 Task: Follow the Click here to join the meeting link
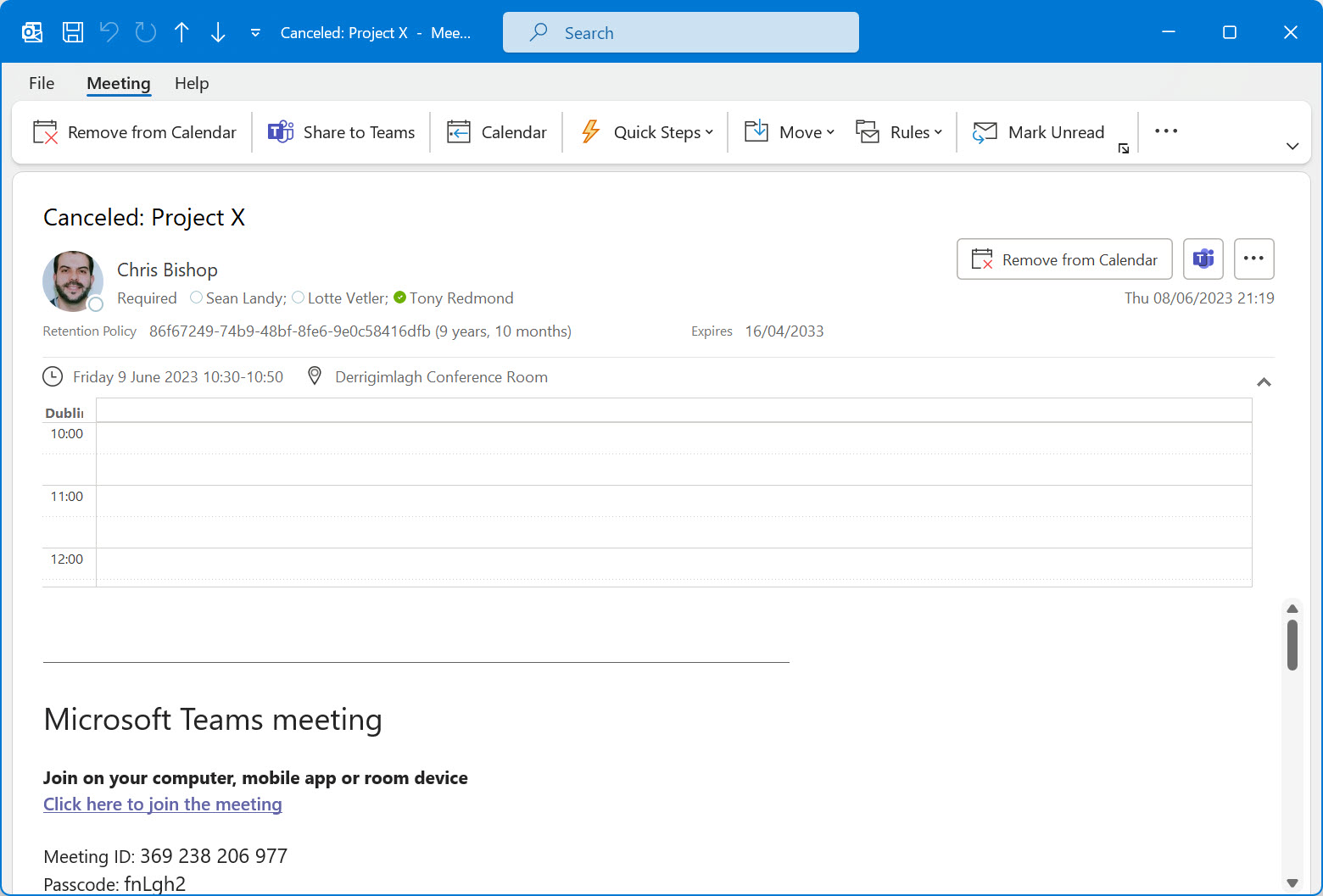(x=162, y=804)
